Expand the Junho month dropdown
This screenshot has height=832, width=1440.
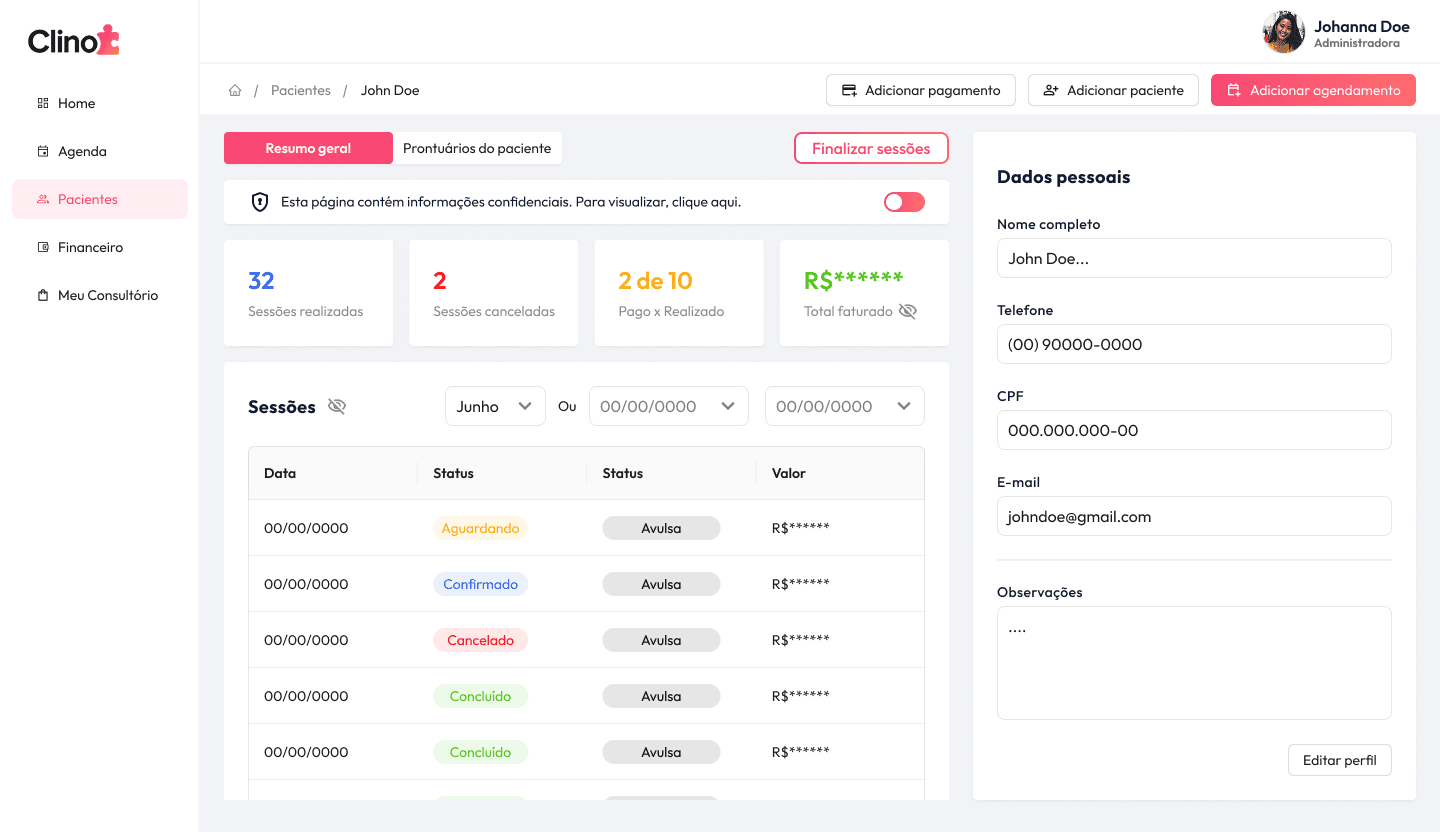[x=495, y=406]
